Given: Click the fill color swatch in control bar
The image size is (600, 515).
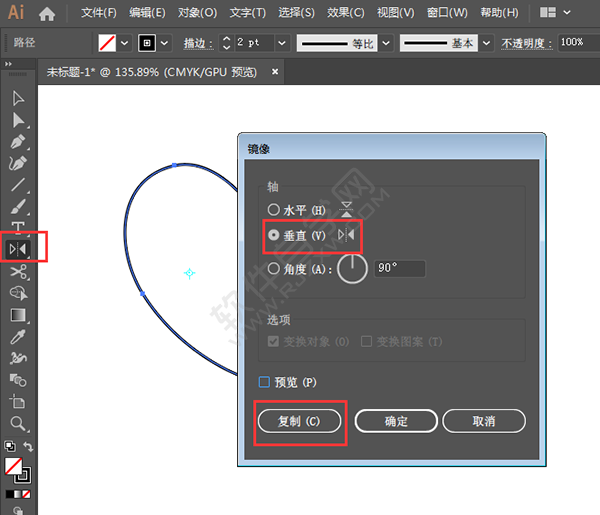Looking at the screenshot, I should (107, 43).
